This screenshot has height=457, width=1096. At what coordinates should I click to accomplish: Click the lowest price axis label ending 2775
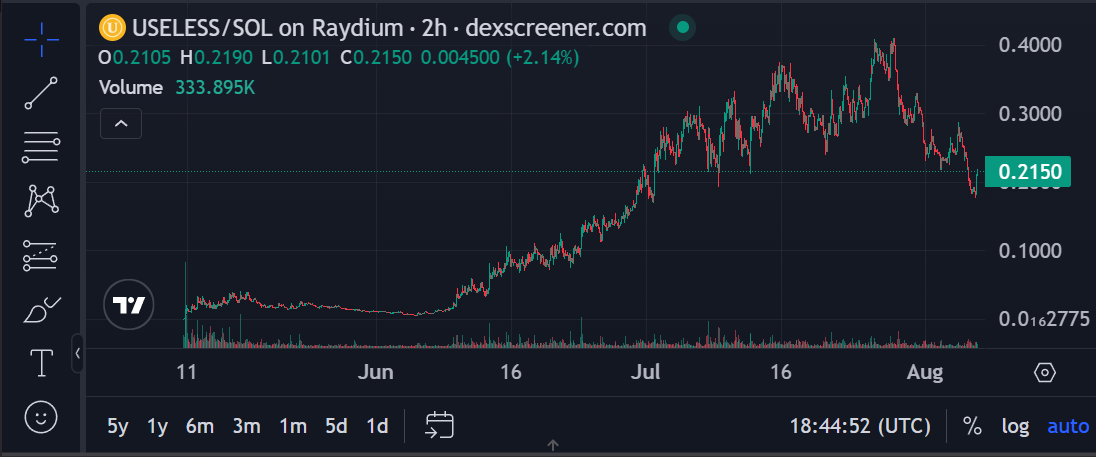[1044, 319]
